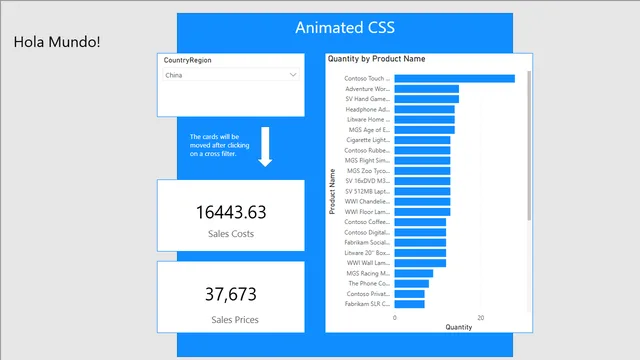Click the Fabrikam SLR C... bar
The width and height of the screenshot is (640, 360).
coord(409,304)
